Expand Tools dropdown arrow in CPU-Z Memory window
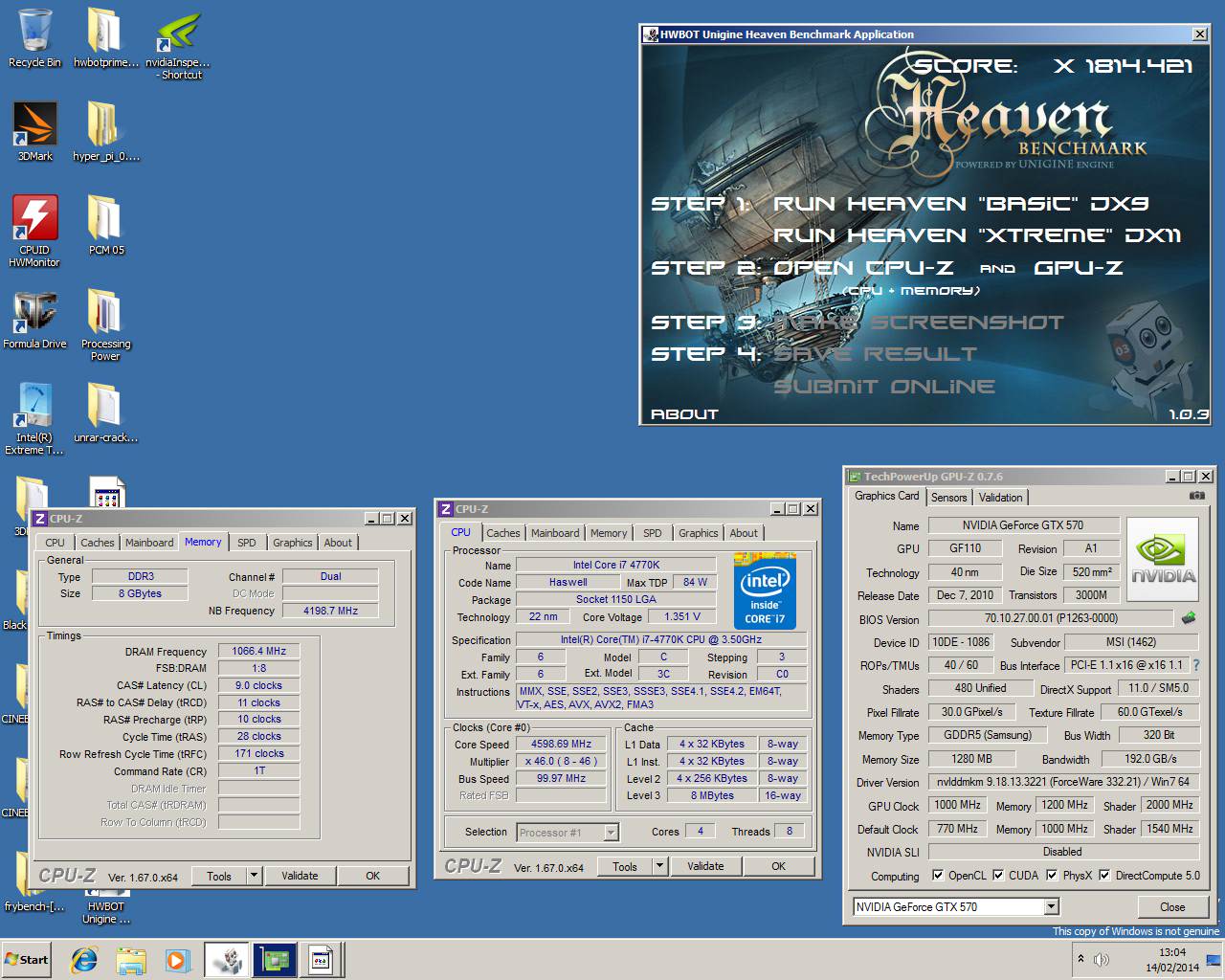Screen dimensions: 1225x980 (254, 875)
